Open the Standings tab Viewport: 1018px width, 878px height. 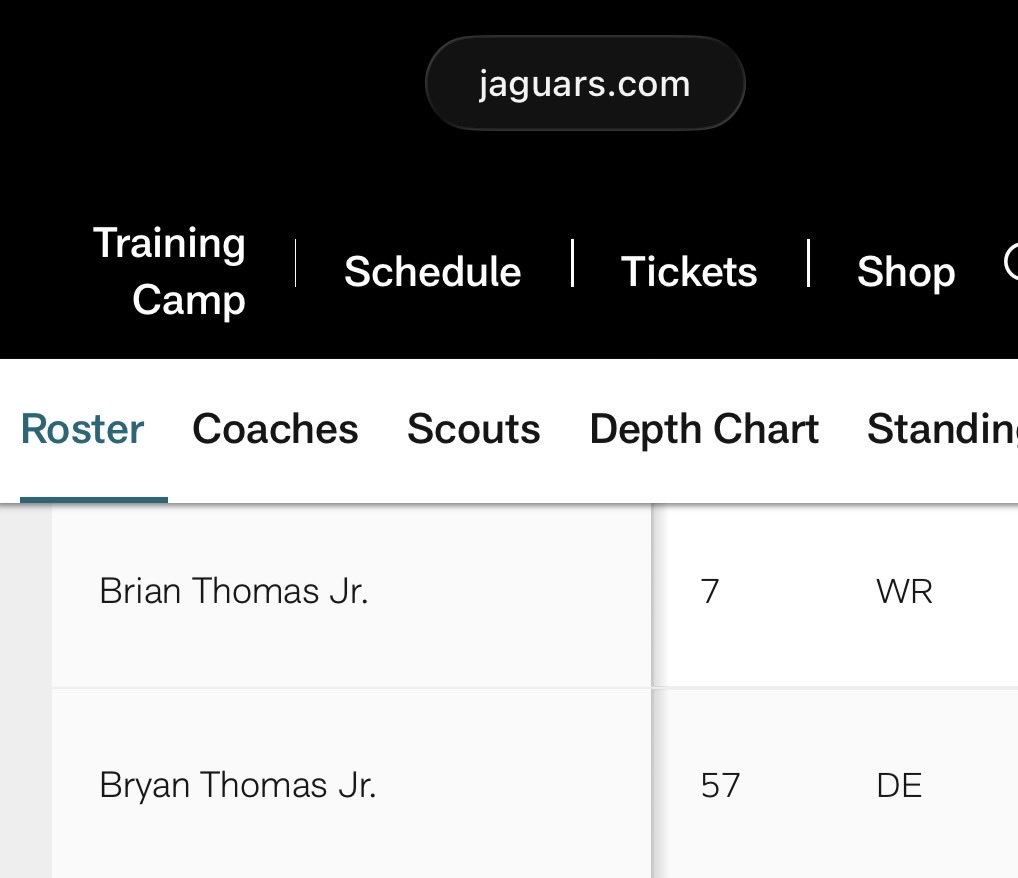[942, 429]
